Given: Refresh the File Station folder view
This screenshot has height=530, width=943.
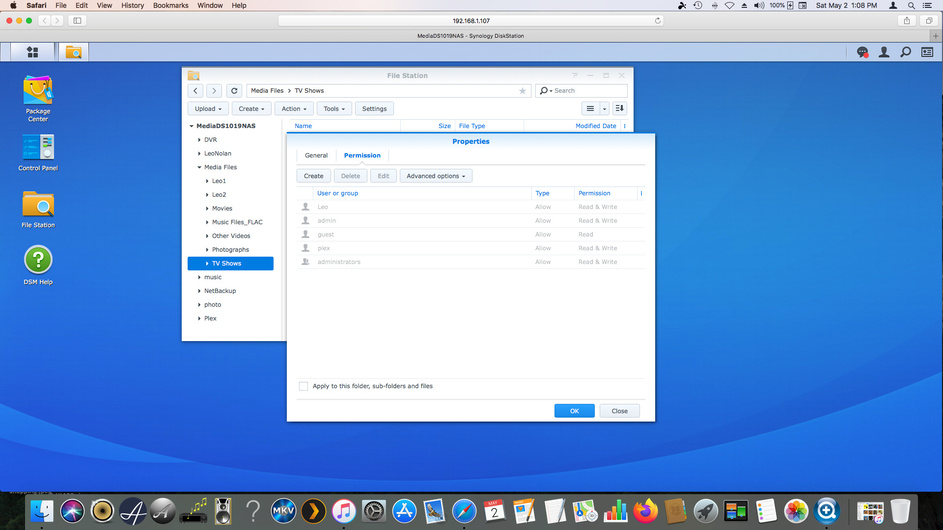Looking at the screenshot, I should point(234,91).
